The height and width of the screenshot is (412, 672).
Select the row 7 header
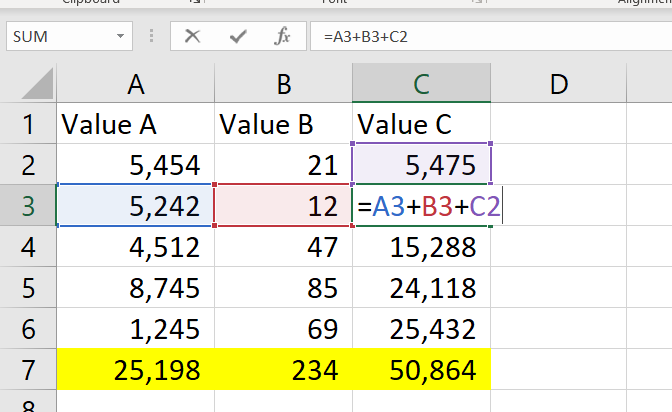28,371
